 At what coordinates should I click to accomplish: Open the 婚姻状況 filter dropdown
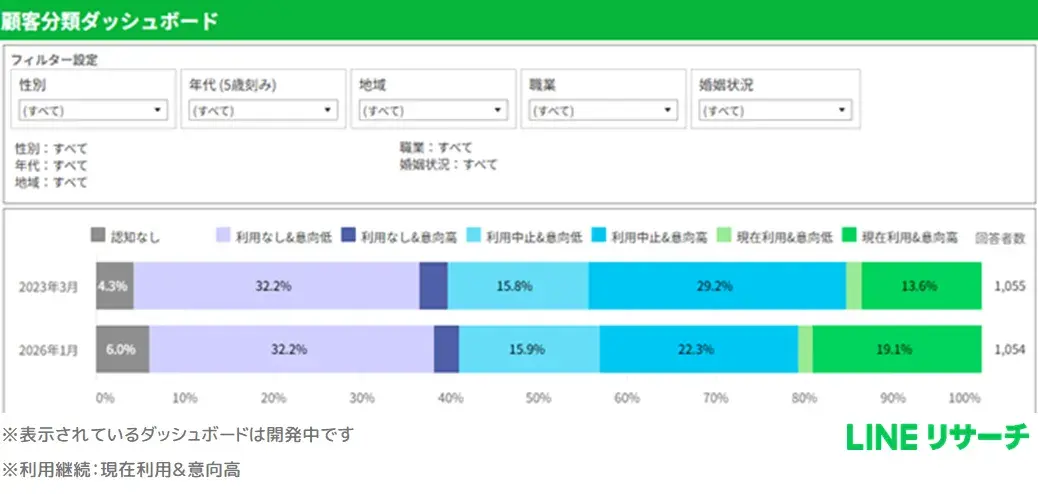[773, 111]
